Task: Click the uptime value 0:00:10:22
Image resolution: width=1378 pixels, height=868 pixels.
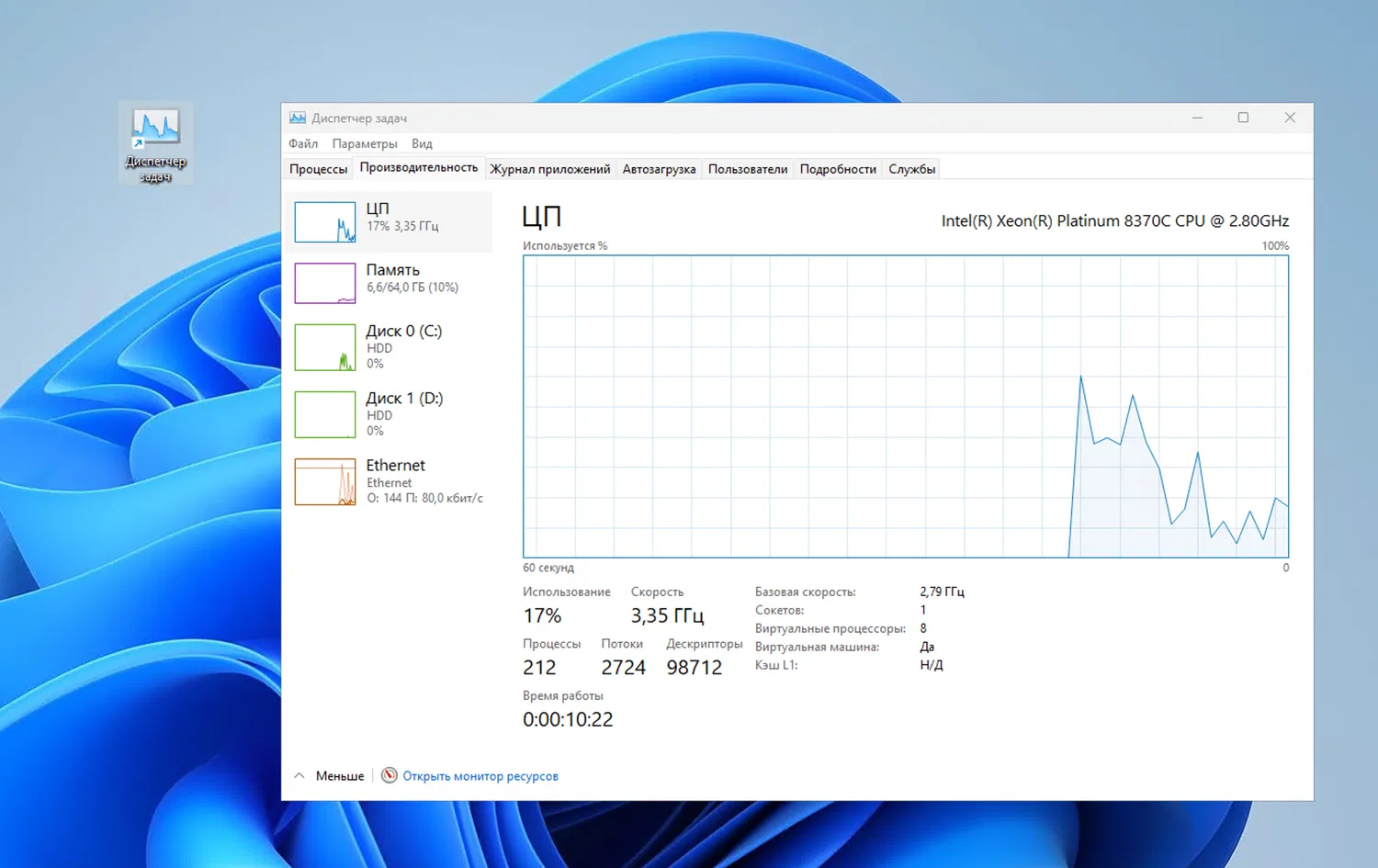Action: click(568, 719)
